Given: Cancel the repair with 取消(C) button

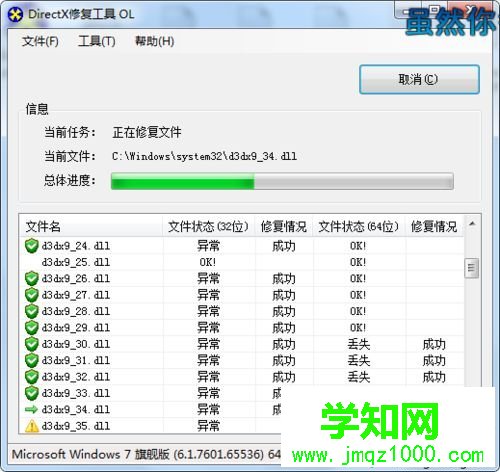Looking at the screenshot, I should [419, 79].
